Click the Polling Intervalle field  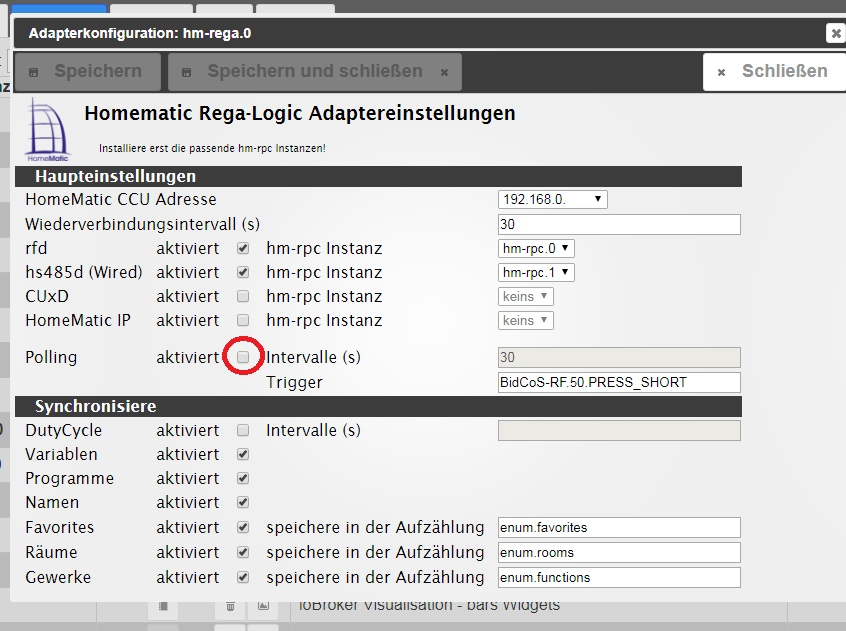pyautogui.click(x=619, y=358)
